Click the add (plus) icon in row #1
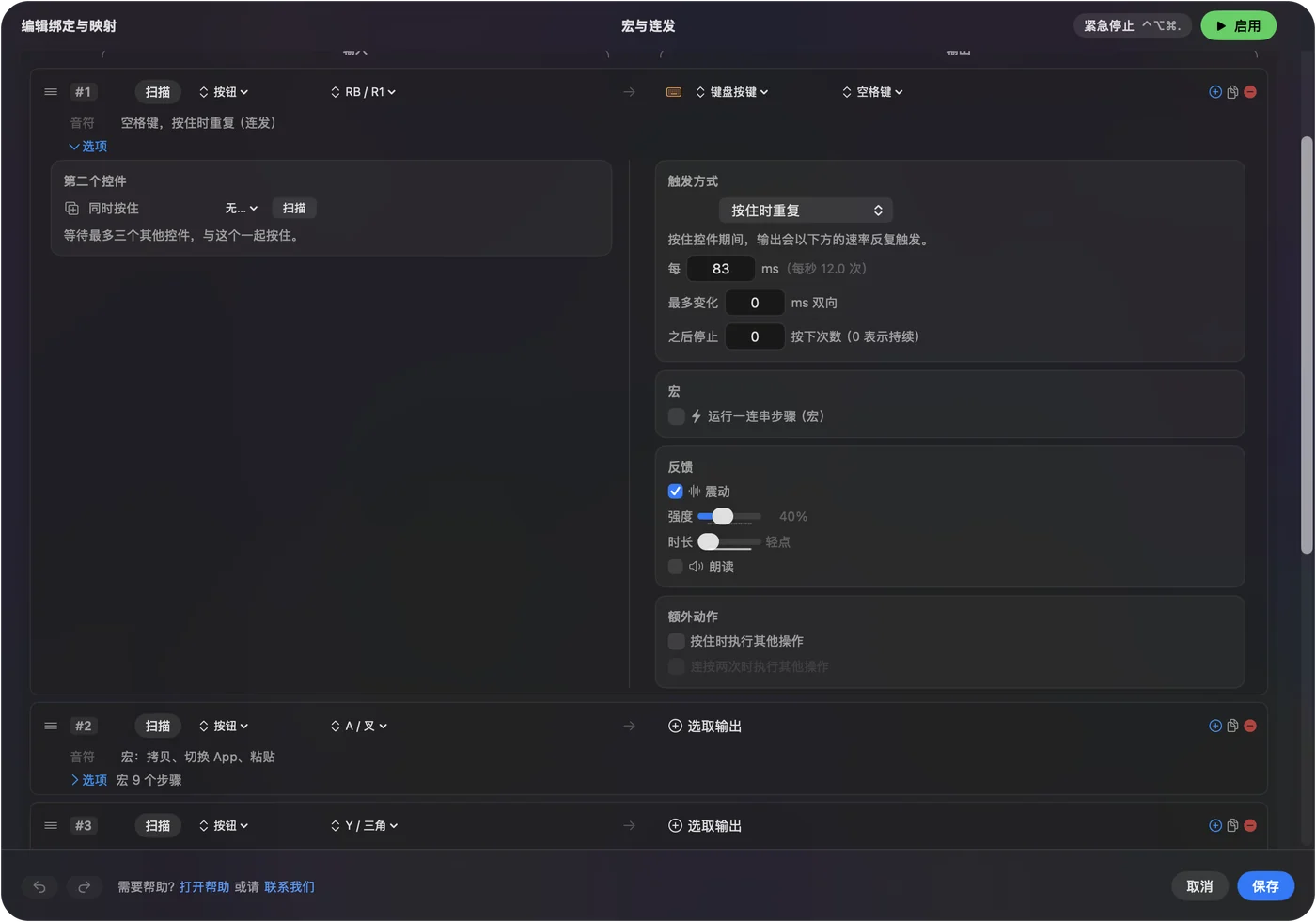This screenshot has width=1316, height=922. [x=1215, y=92]
